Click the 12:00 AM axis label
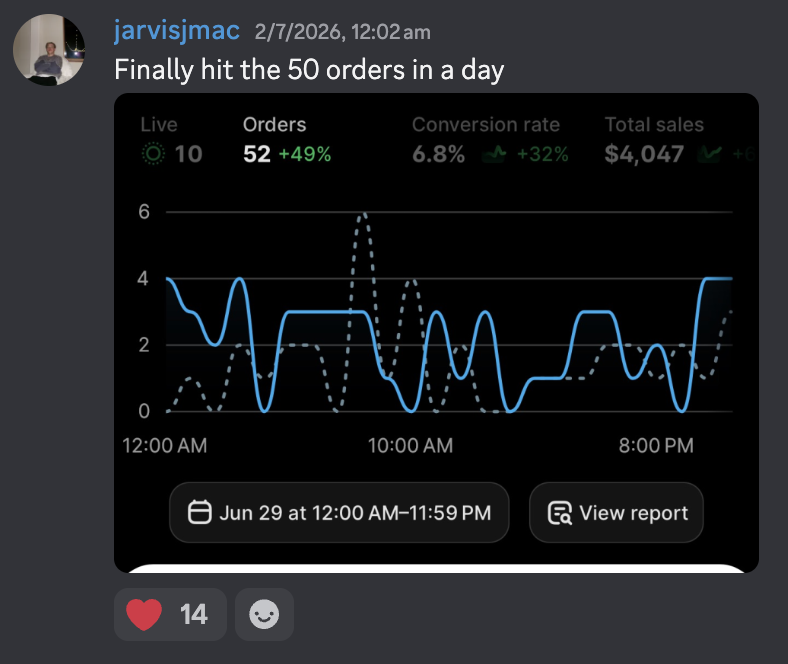 [164, 445]
